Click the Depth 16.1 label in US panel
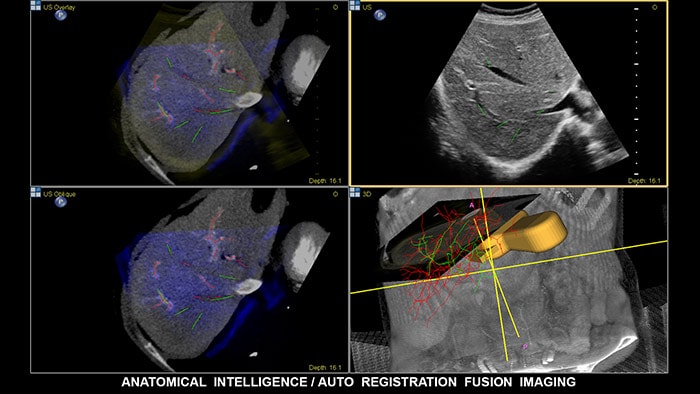 644,181
